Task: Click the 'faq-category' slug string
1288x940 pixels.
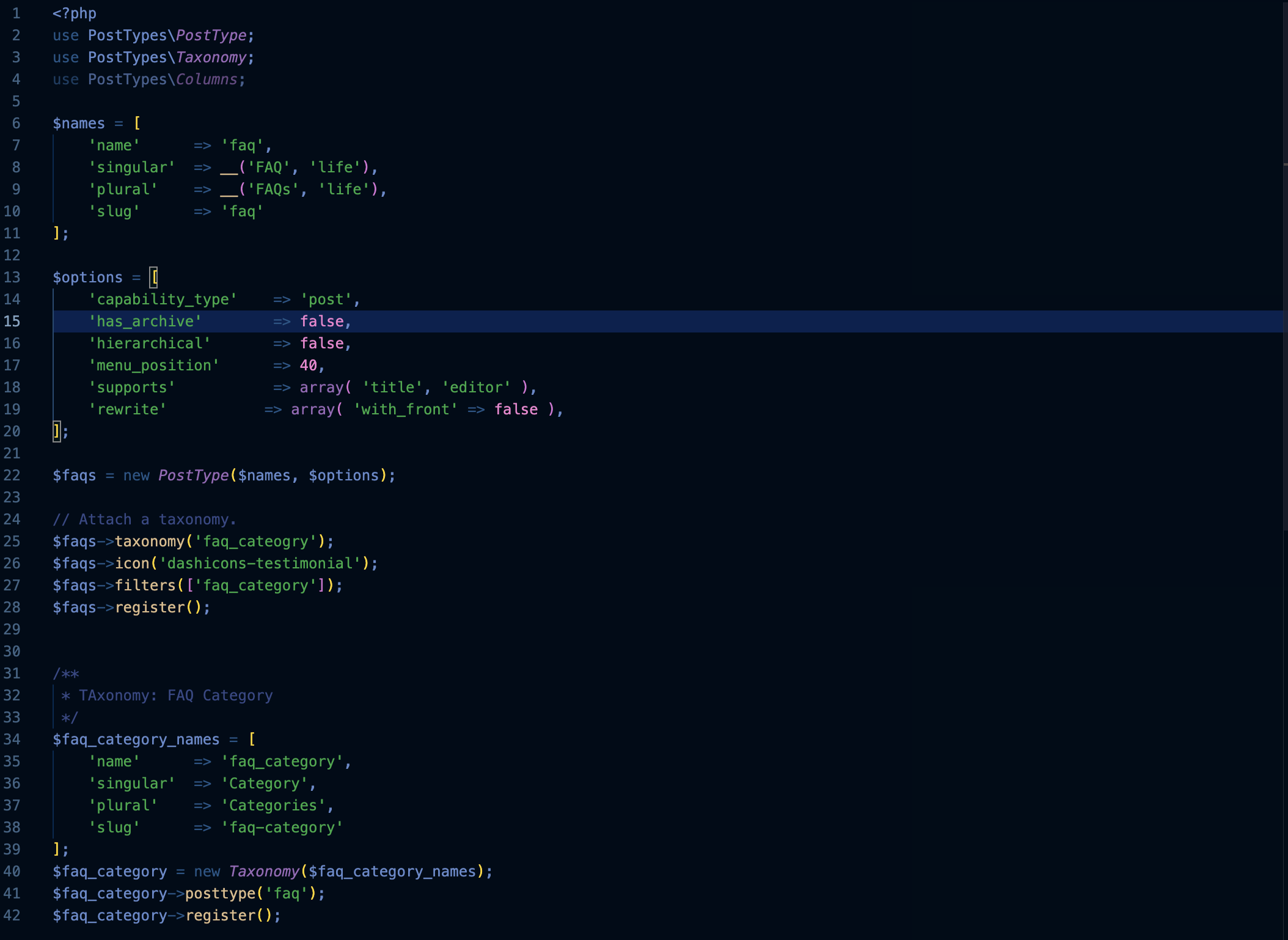Action: 282,827
